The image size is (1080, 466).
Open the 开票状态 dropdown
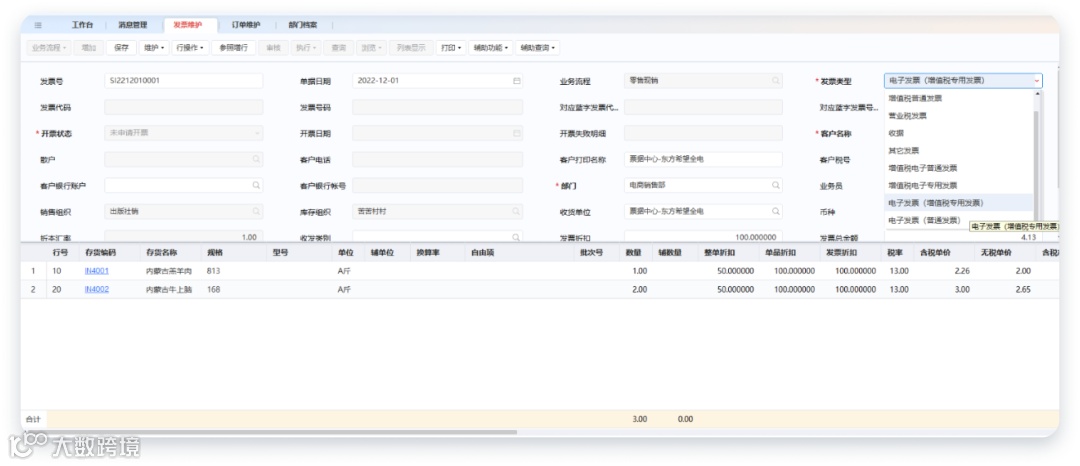pyautogui.click(x=183, y=133)
